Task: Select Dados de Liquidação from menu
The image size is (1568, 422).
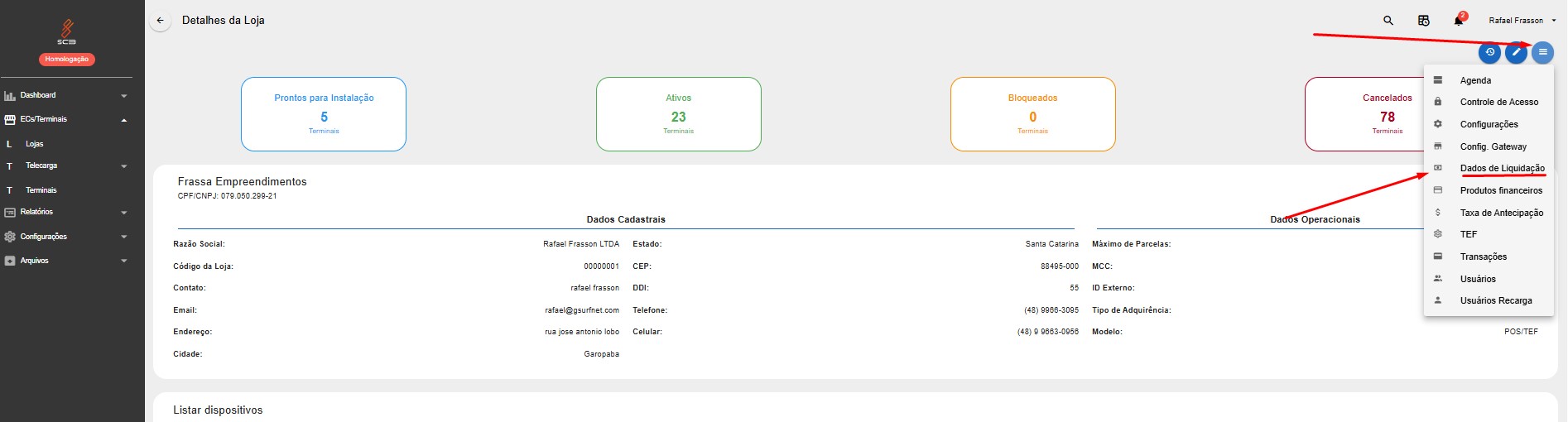Action: click(1502, 168)
